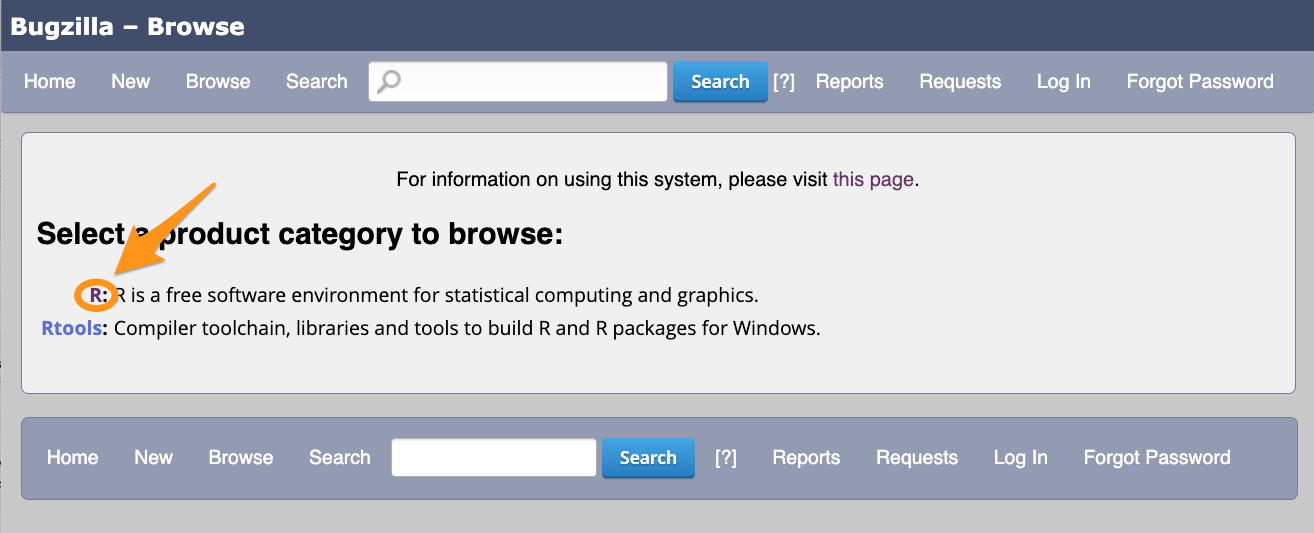Go to Browse in the top navigation bar
The width and height of the screenshot is (1314, 533).
pyautogui.click(x=218, y=82)
